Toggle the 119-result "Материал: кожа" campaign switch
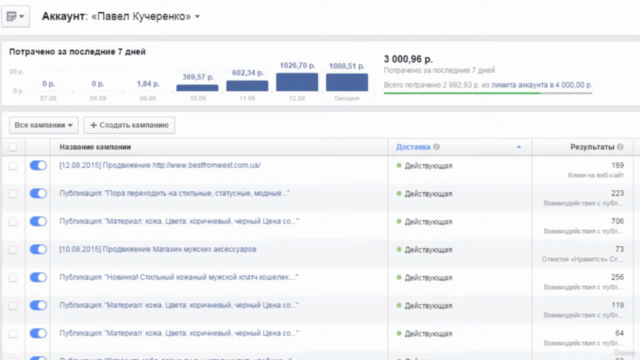 coord(38,305)
